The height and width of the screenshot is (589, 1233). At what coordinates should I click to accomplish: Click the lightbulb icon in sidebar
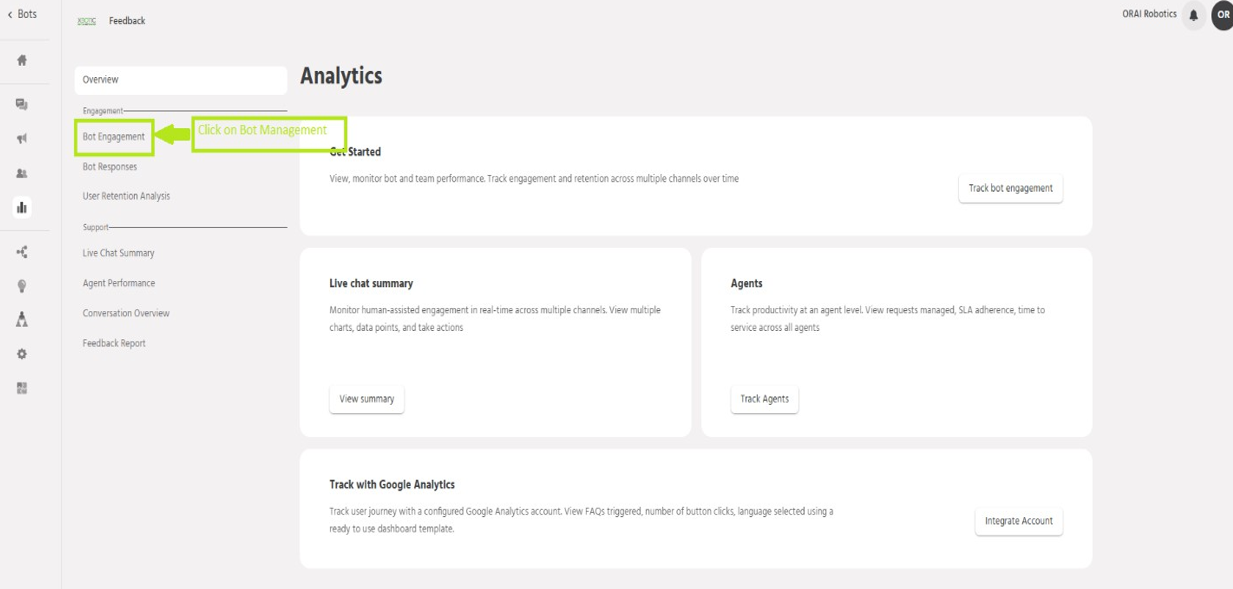coord(21,285)
